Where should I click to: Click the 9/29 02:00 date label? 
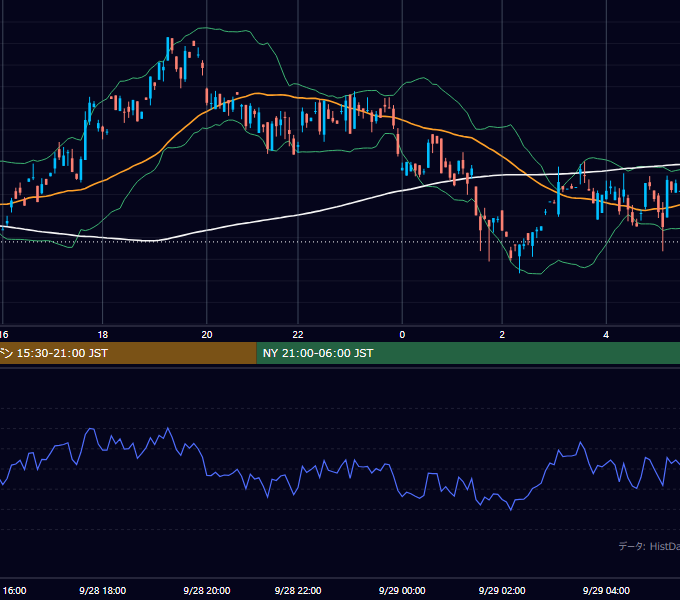point(502,590)
